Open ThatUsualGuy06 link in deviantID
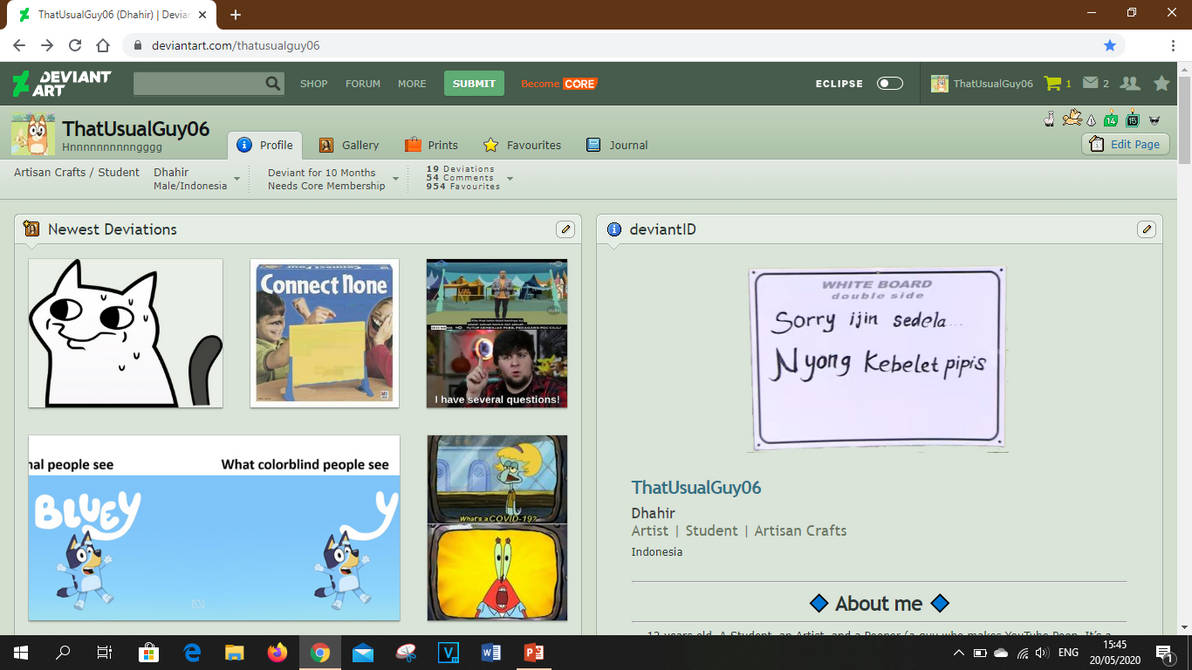Image resolution: width=1192 pixels, height=670 pixels. point(696,487)
